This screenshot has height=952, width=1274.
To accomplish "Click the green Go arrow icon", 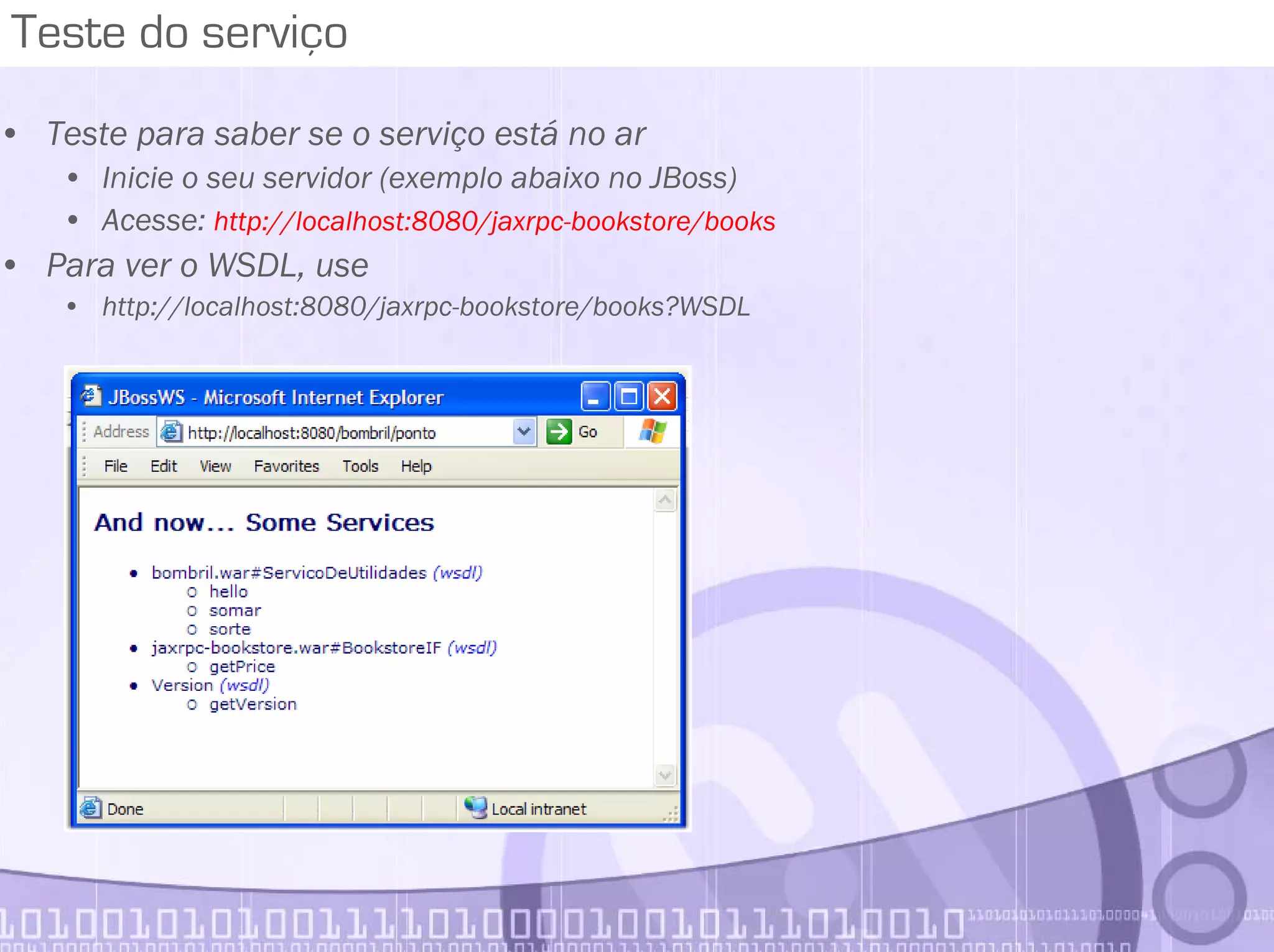I will pyautogui.click(x=559, y=432).
